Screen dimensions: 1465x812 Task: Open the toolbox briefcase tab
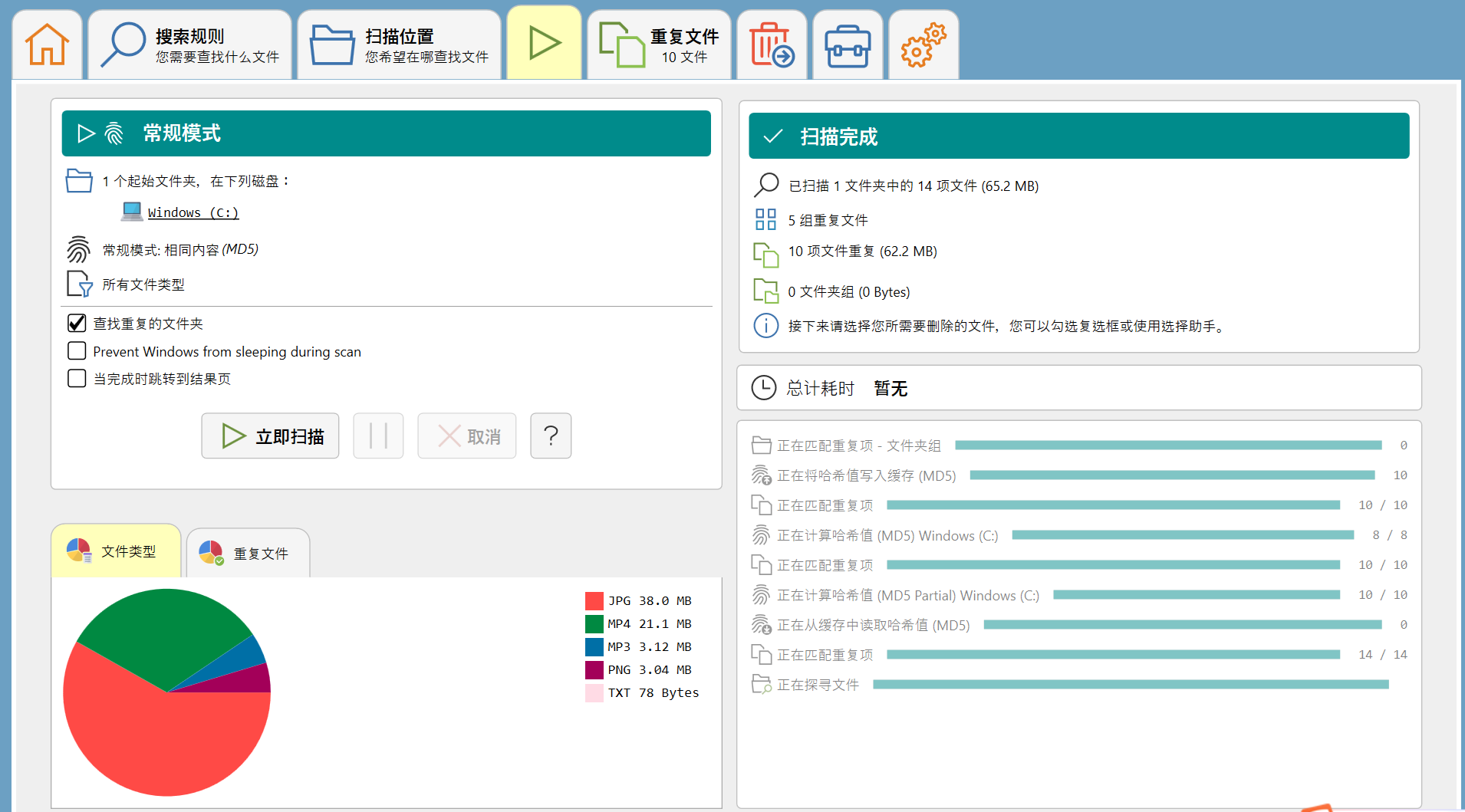(x=848, y=44)
